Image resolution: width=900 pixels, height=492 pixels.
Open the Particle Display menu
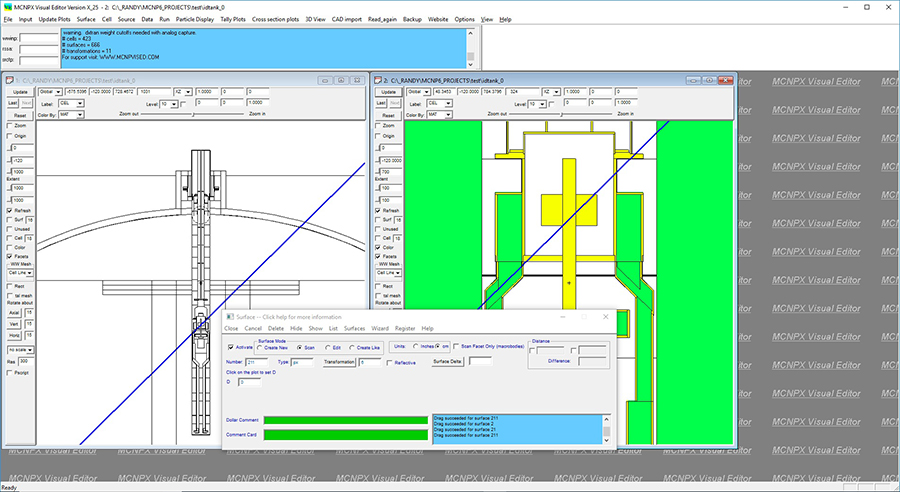[x=195, y=19]
